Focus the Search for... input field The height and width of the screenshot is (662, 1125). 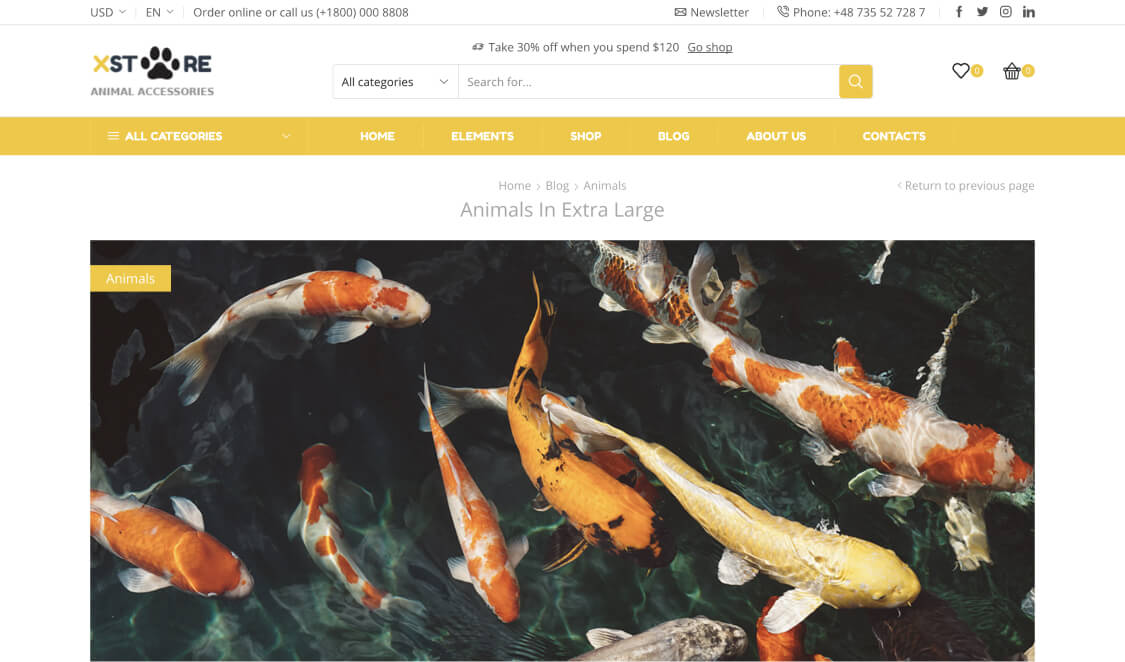649,82
